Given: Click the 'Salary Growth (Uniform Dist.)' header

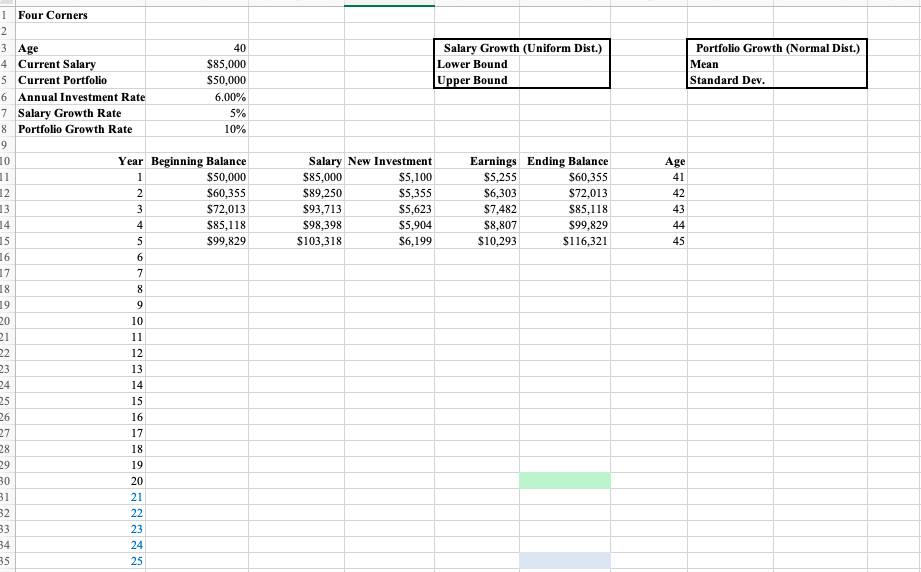Looking at the screenshot, I should pos(522,48).
